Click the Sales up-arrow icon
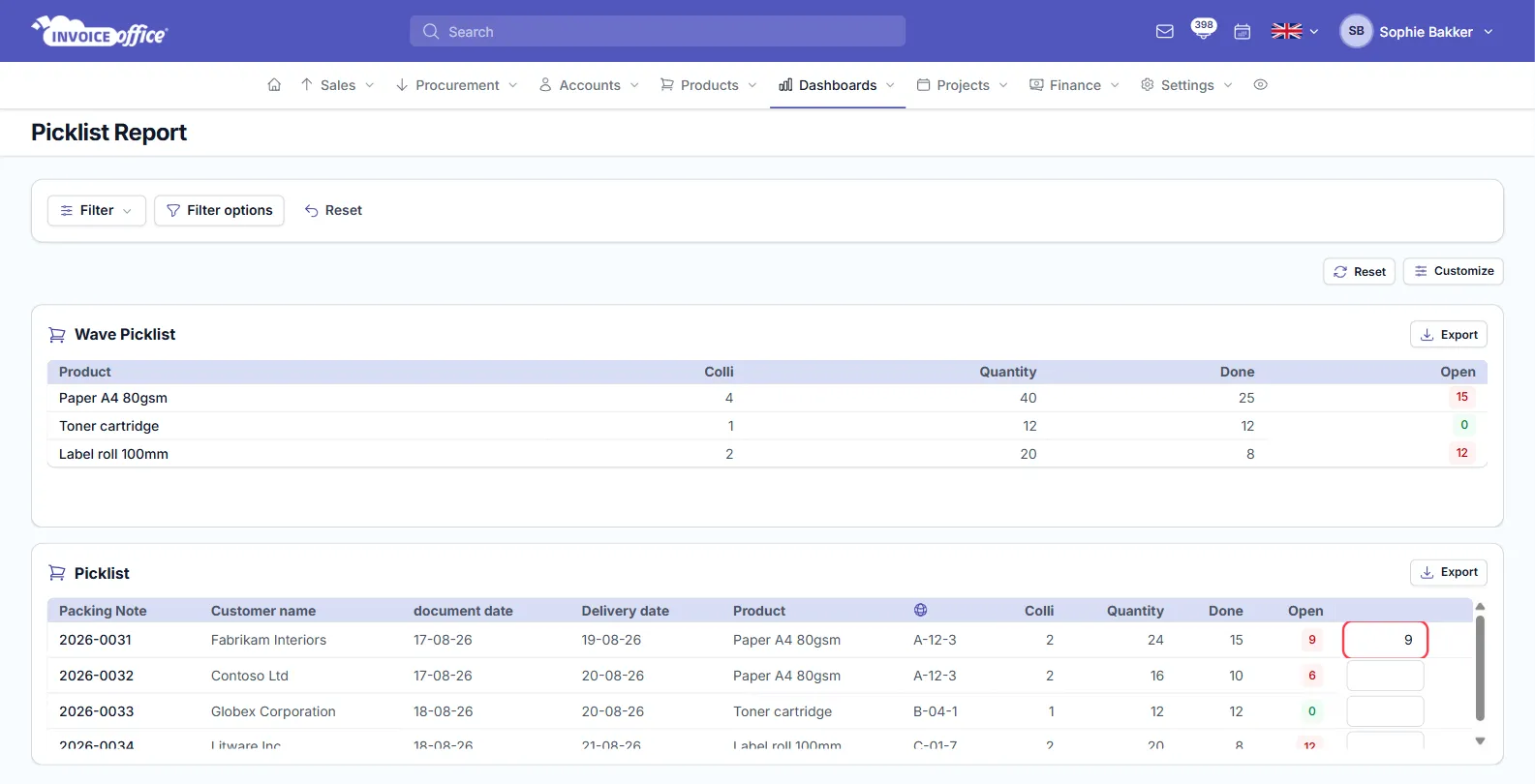The image size is (1535, 784). pyautogui.click(x=306, y=85)
